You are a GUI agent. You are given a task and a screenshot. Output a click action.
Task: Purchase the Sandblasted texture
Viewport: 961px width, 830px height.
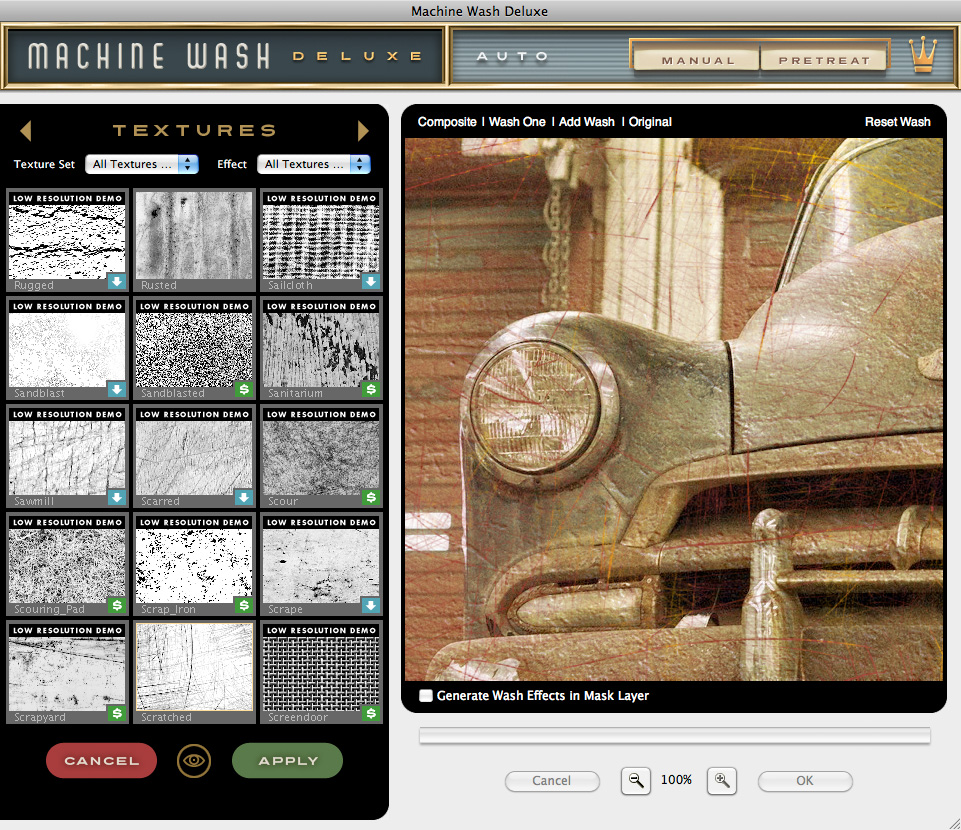click(244, 389)
